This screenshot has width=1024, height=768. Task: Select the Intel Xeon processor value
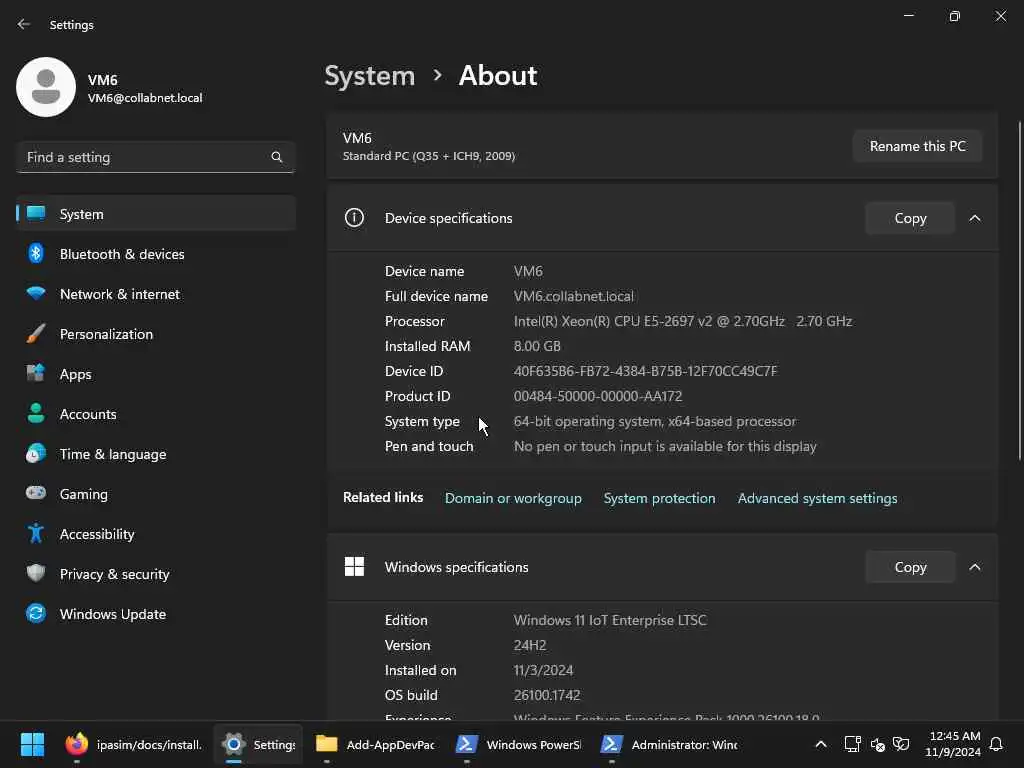tap(682, 321)
